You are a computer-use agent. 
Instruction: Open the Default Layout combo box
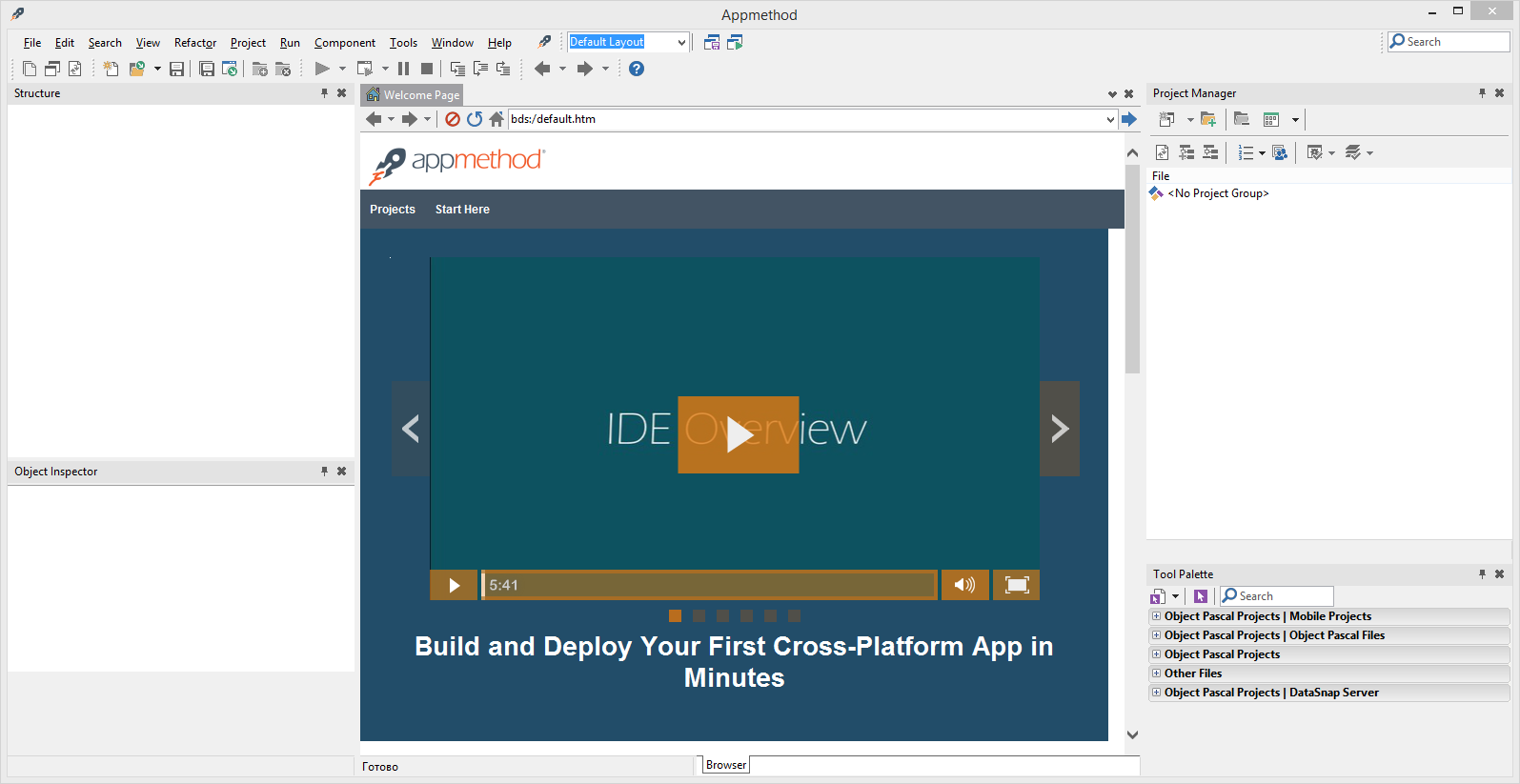[681, 42]
